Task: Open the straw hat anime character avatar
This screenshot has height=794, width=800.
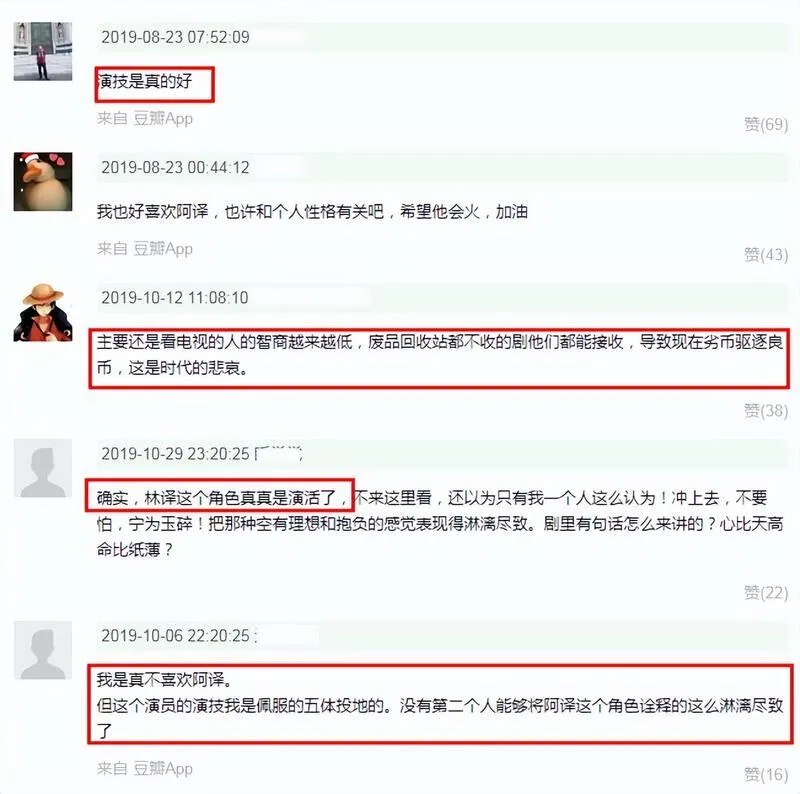Action: (43, 312)
